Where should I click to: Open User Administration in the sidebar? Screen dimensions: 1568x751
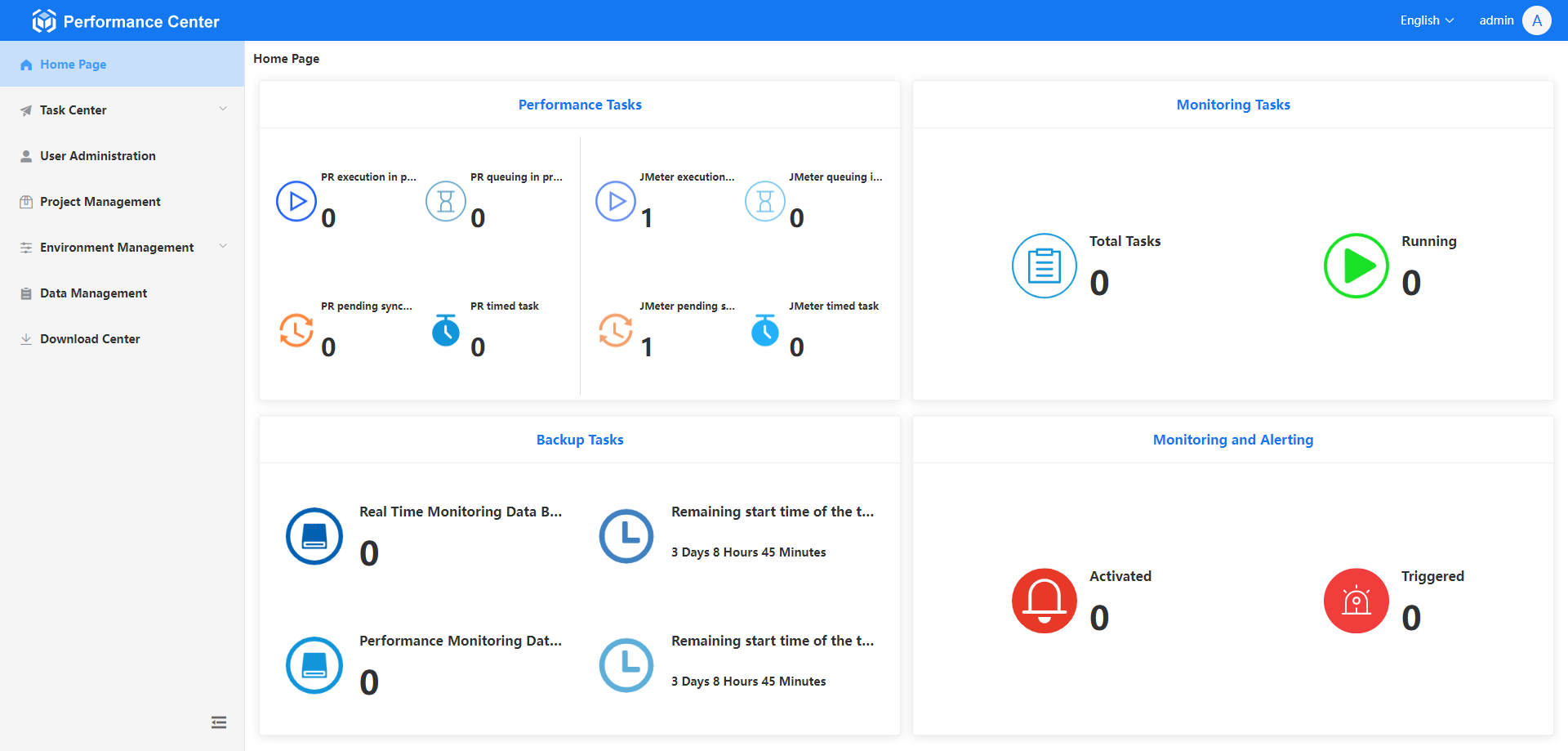click(x=98, y=156)
